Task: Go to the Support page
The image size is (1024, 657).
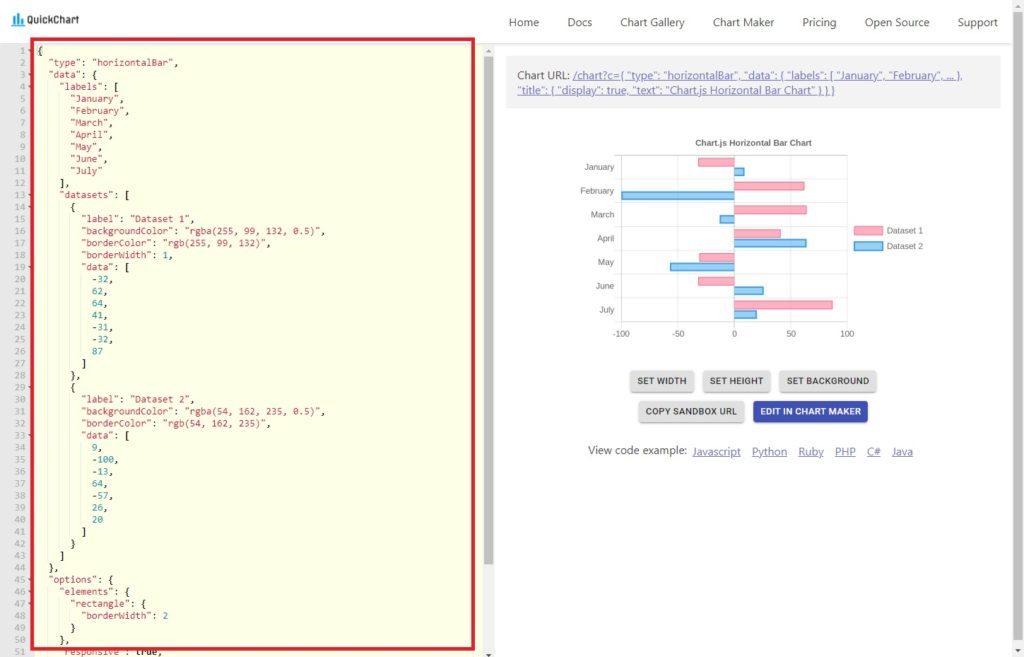Action: [x=977, y=22]
